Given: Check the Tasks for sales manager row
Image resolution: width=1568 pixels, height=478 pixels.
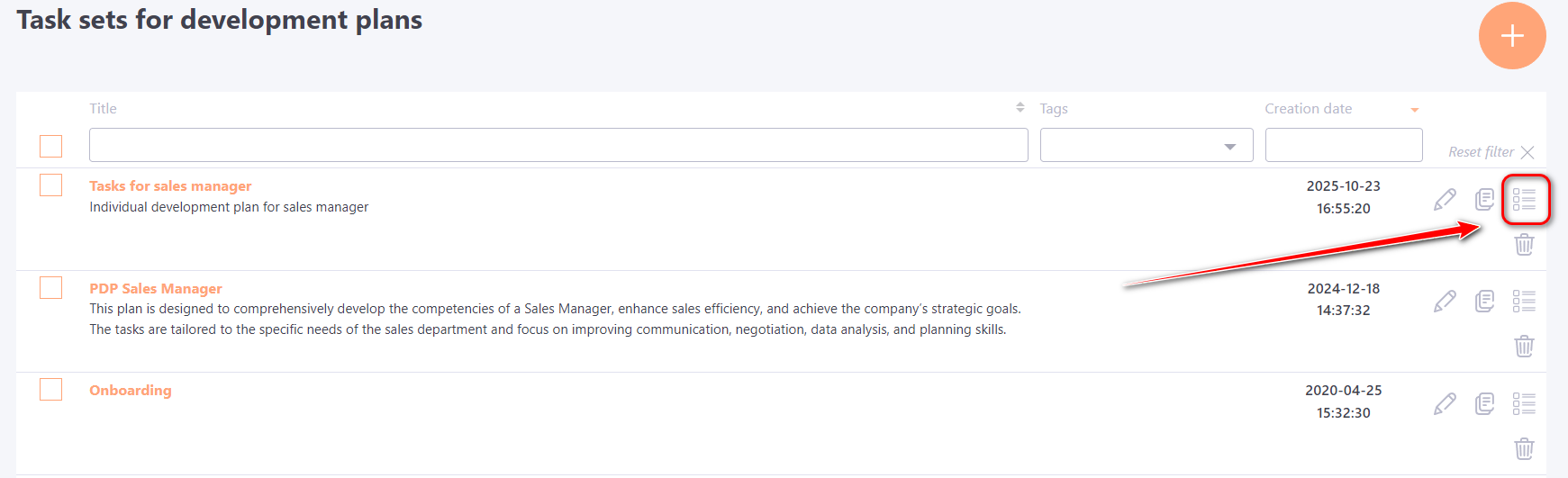Looking at the screenshot, I should [x=51, y=185].
